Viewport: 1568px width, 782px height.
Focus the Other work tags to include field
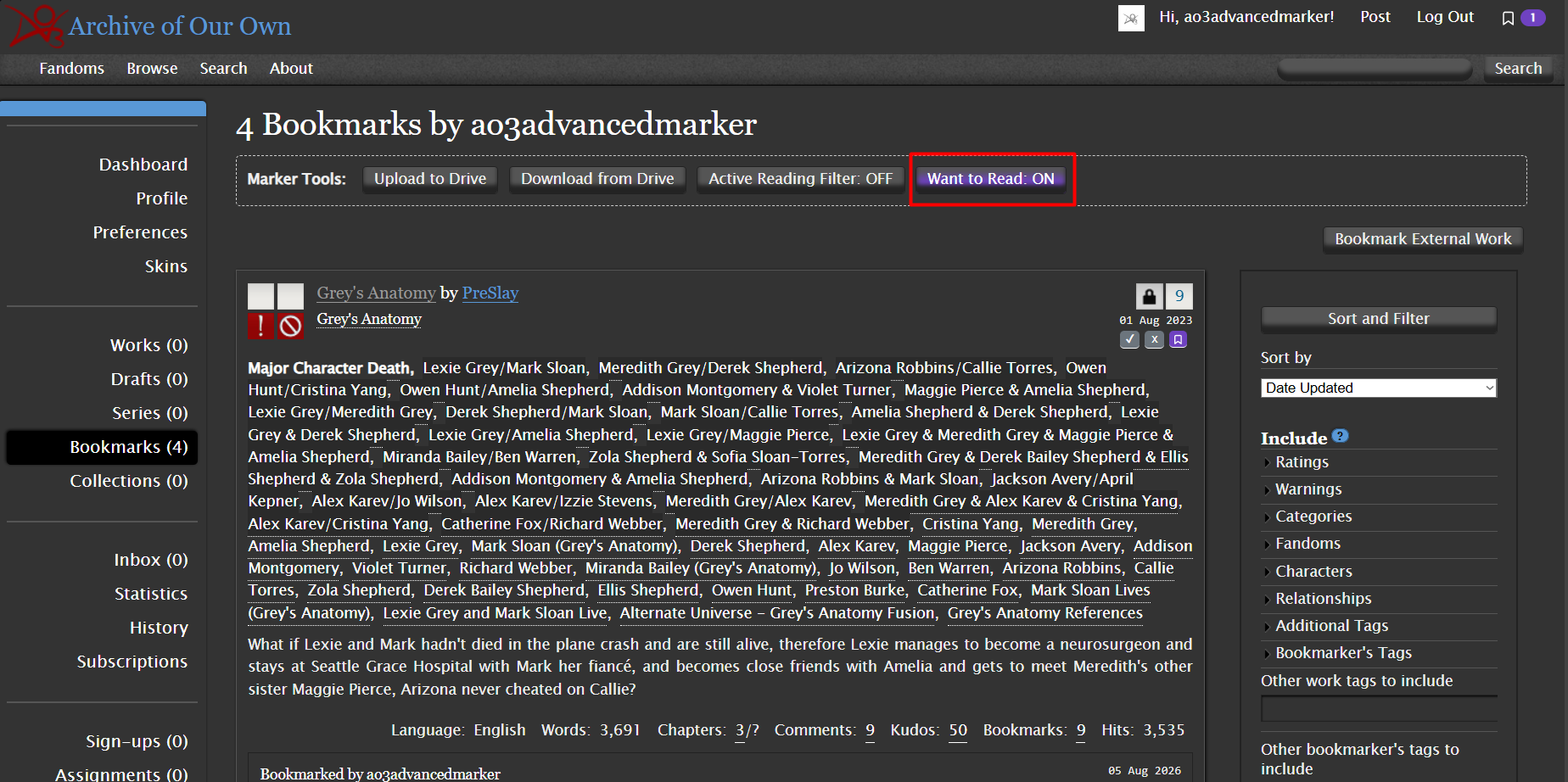point(1379,708)
